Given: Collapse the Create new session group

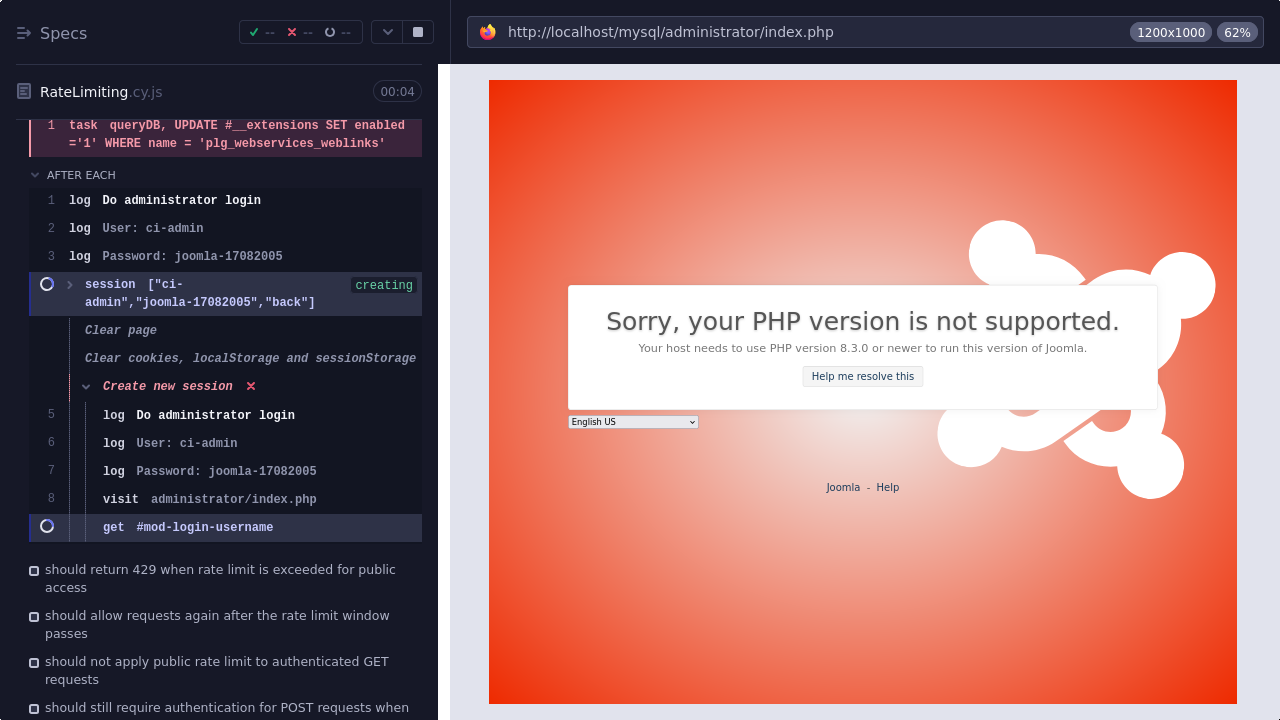Looking at the screenshot, I should 87,387.
